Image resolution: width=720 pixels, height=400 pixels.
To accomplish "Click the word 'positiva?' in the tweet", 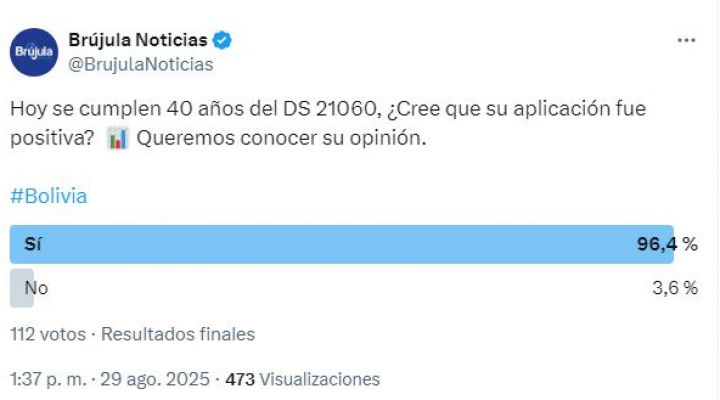I will [x=52, y=138].
